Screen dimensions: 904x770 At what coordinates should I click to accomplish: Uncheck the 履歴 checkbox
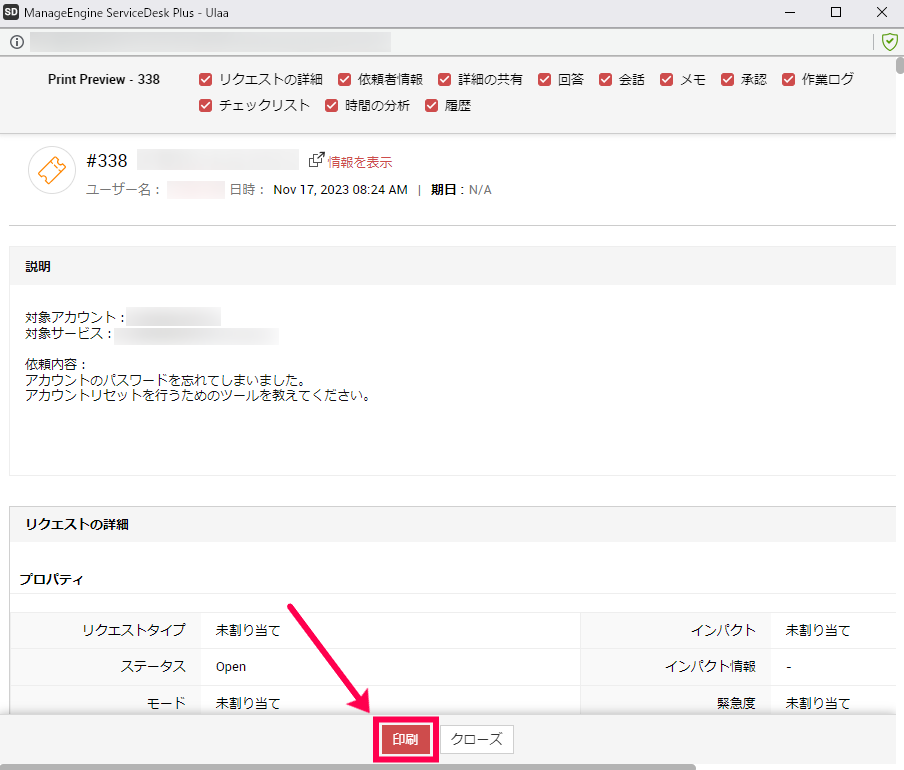(x=431, y=105)
